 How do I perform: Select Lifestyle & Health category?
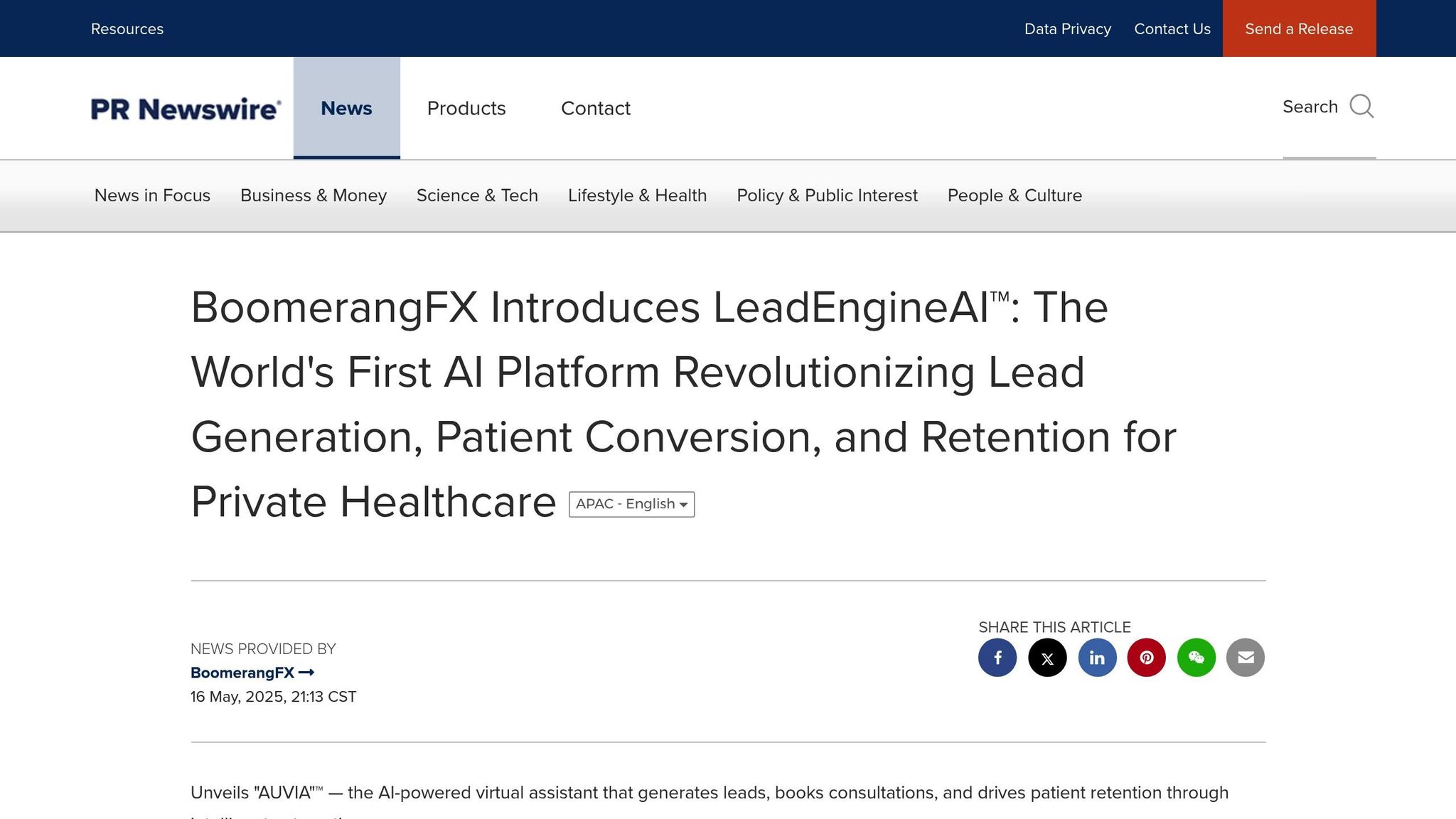point(637,196)
